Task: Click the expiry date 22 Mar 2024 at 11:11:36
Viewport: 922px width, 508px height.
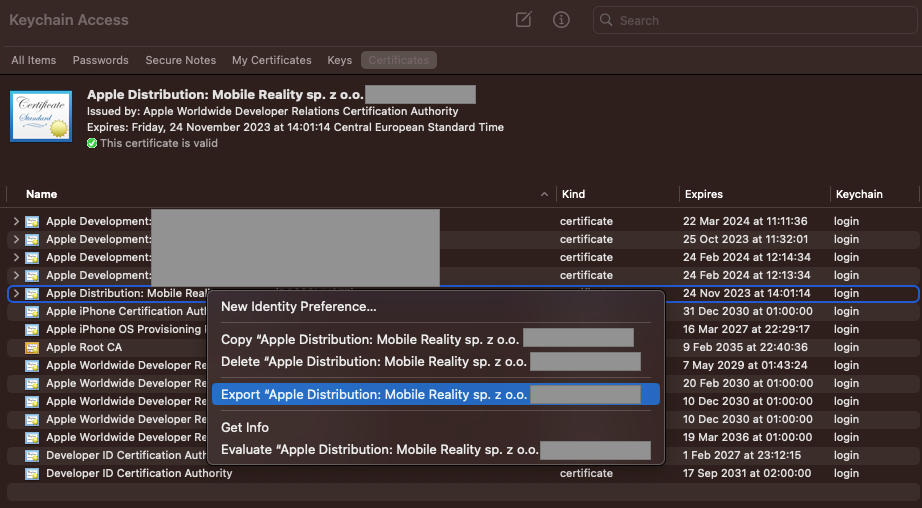Action: (745, 221)
